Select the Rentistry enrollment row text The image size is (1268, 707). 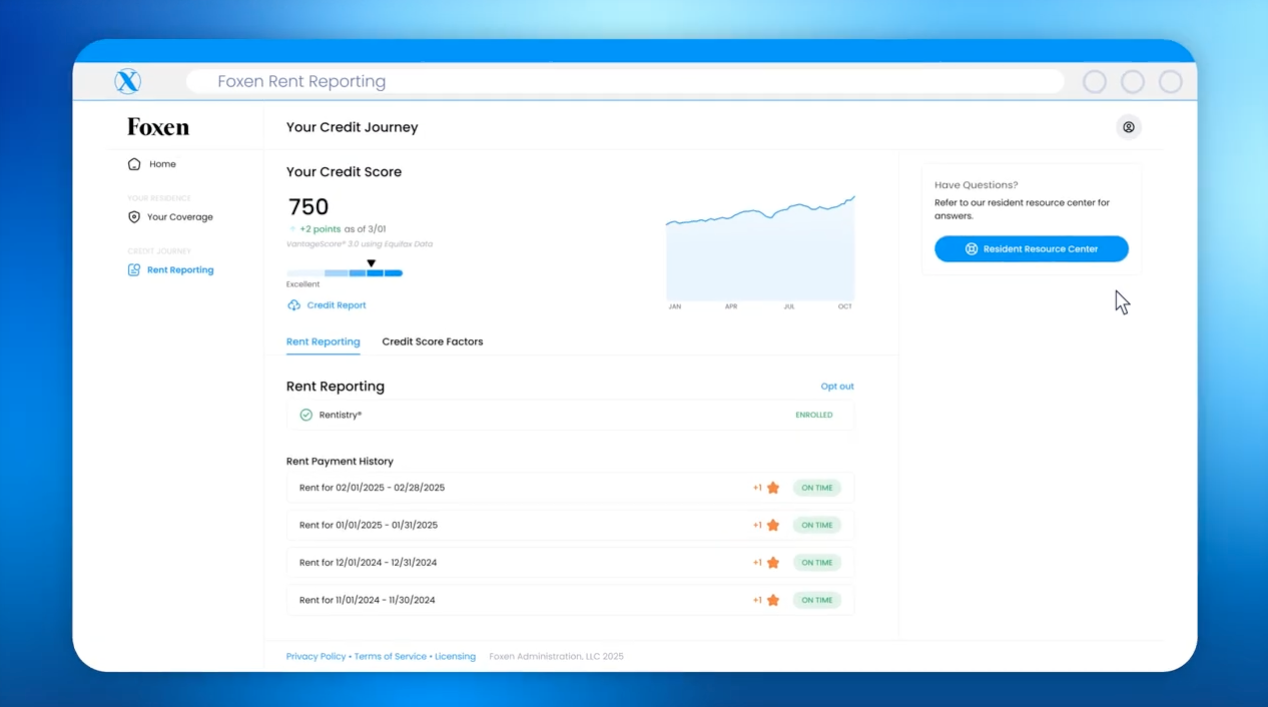pyautogui.click(x=340, y=415)
